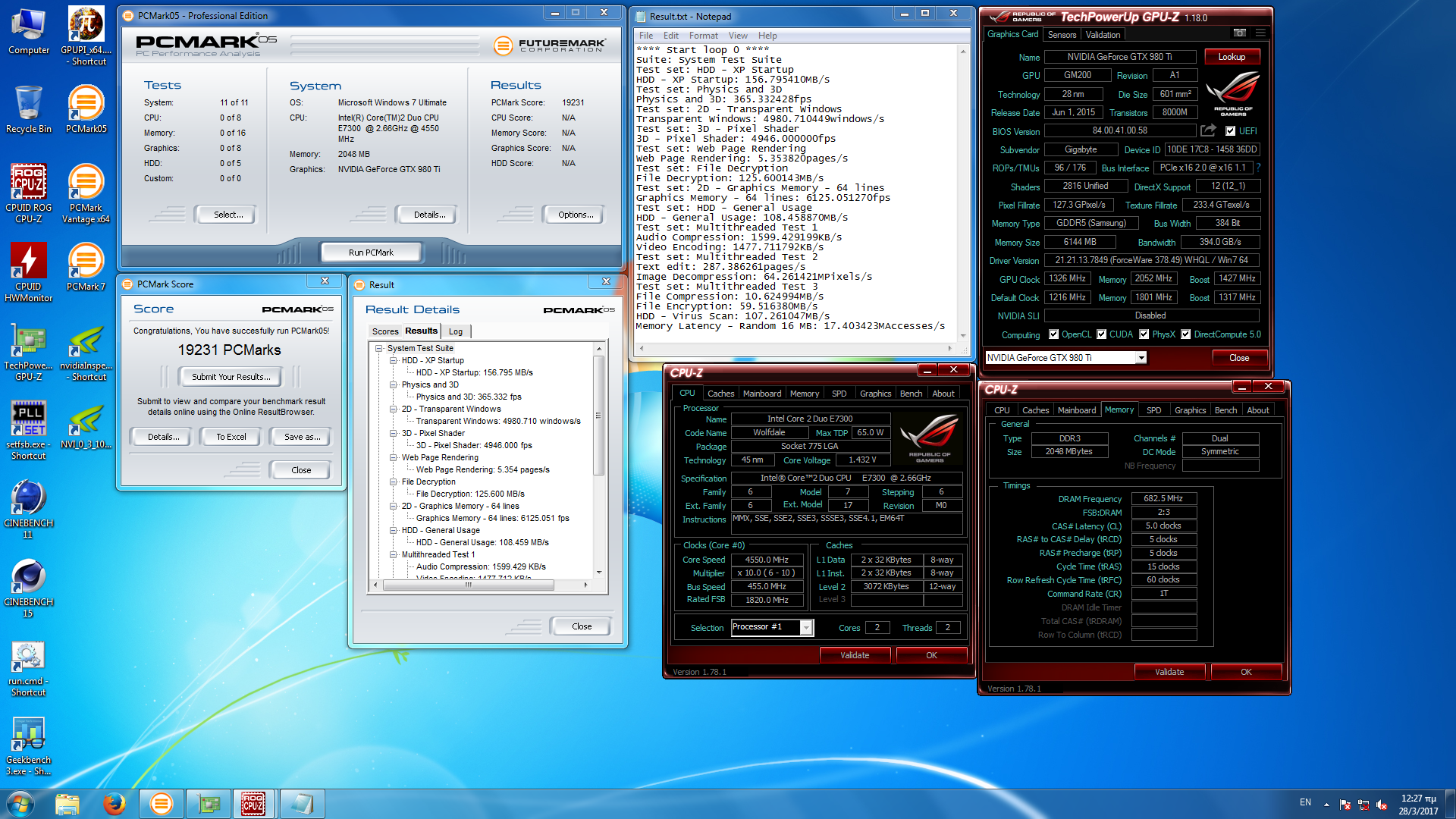
Task: Click Validate button in CPU-Z Memory window
Action: tap(1169, 672)
